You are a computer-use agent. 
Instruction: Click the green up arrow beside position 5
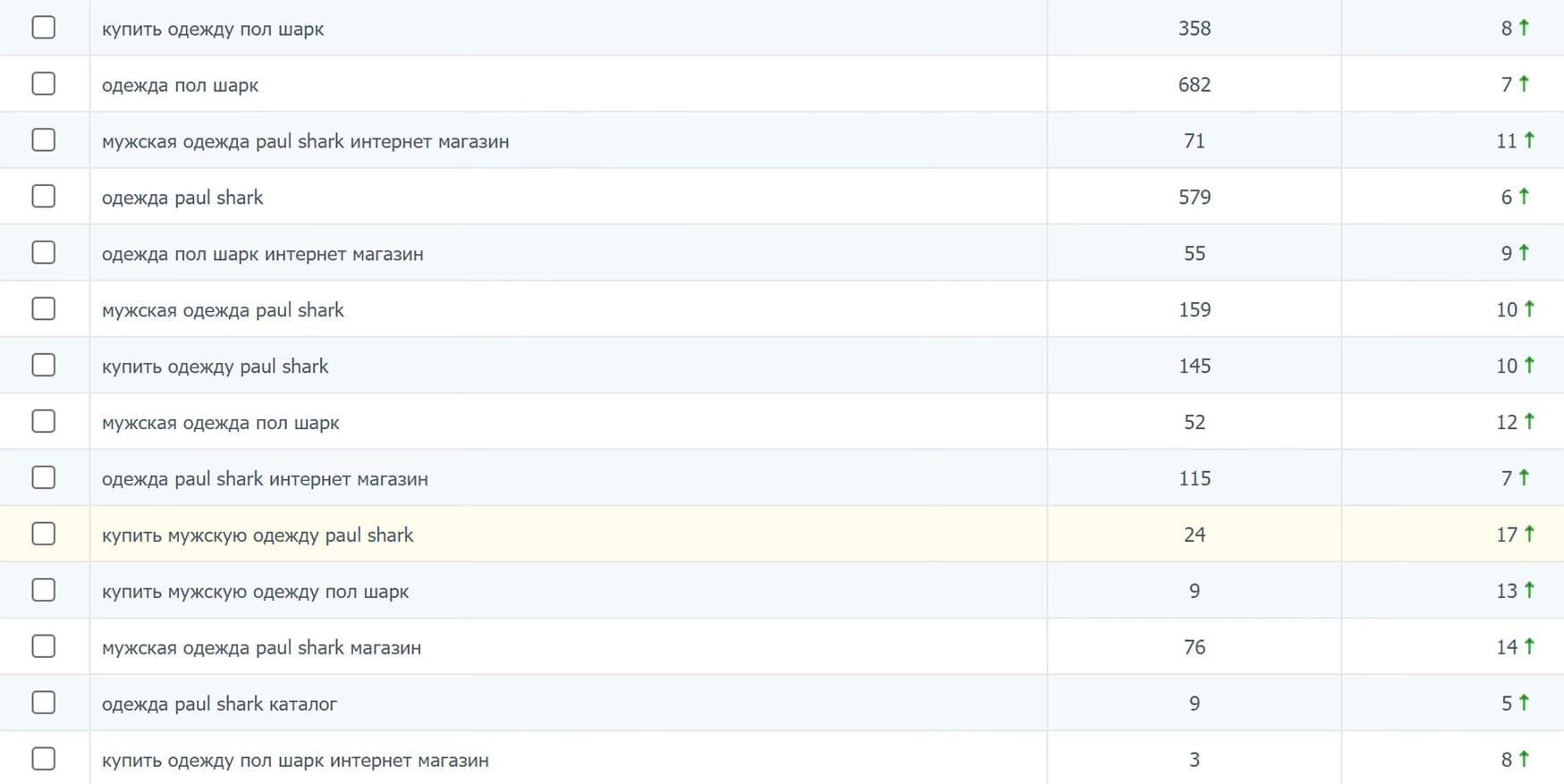[x=1524, y=703]
